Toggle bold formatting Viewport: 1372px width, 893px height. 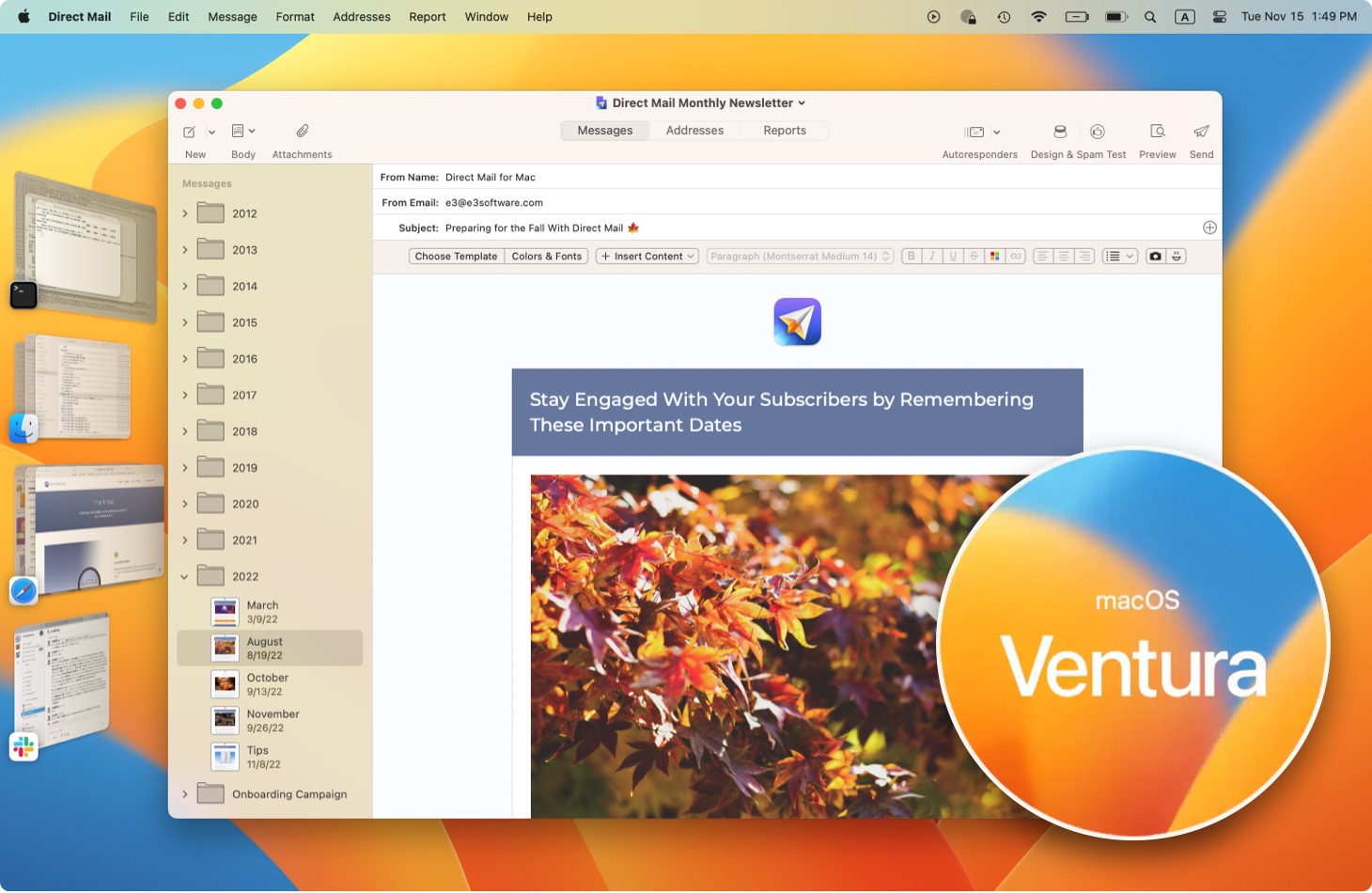pos(912,256)
